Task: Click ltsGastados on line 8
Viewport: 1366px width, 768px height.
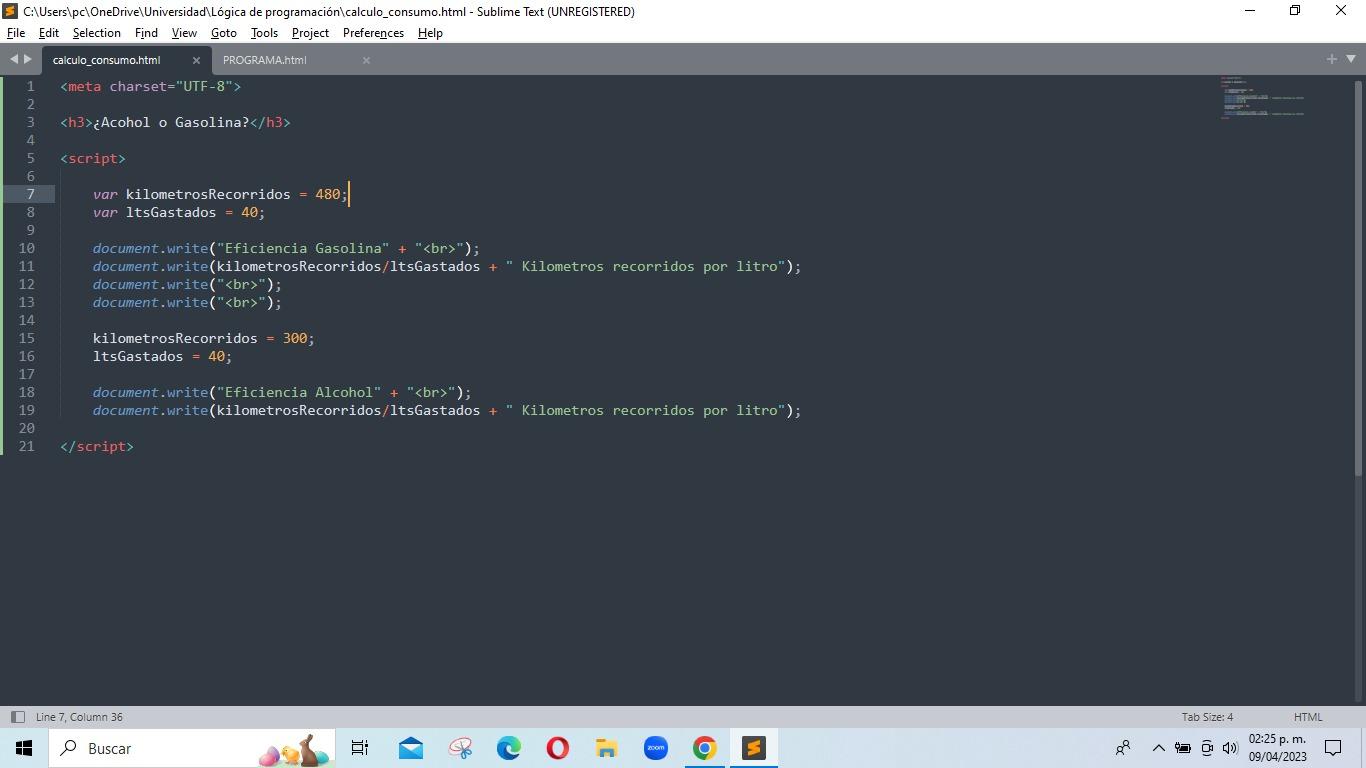Action: 171,212
